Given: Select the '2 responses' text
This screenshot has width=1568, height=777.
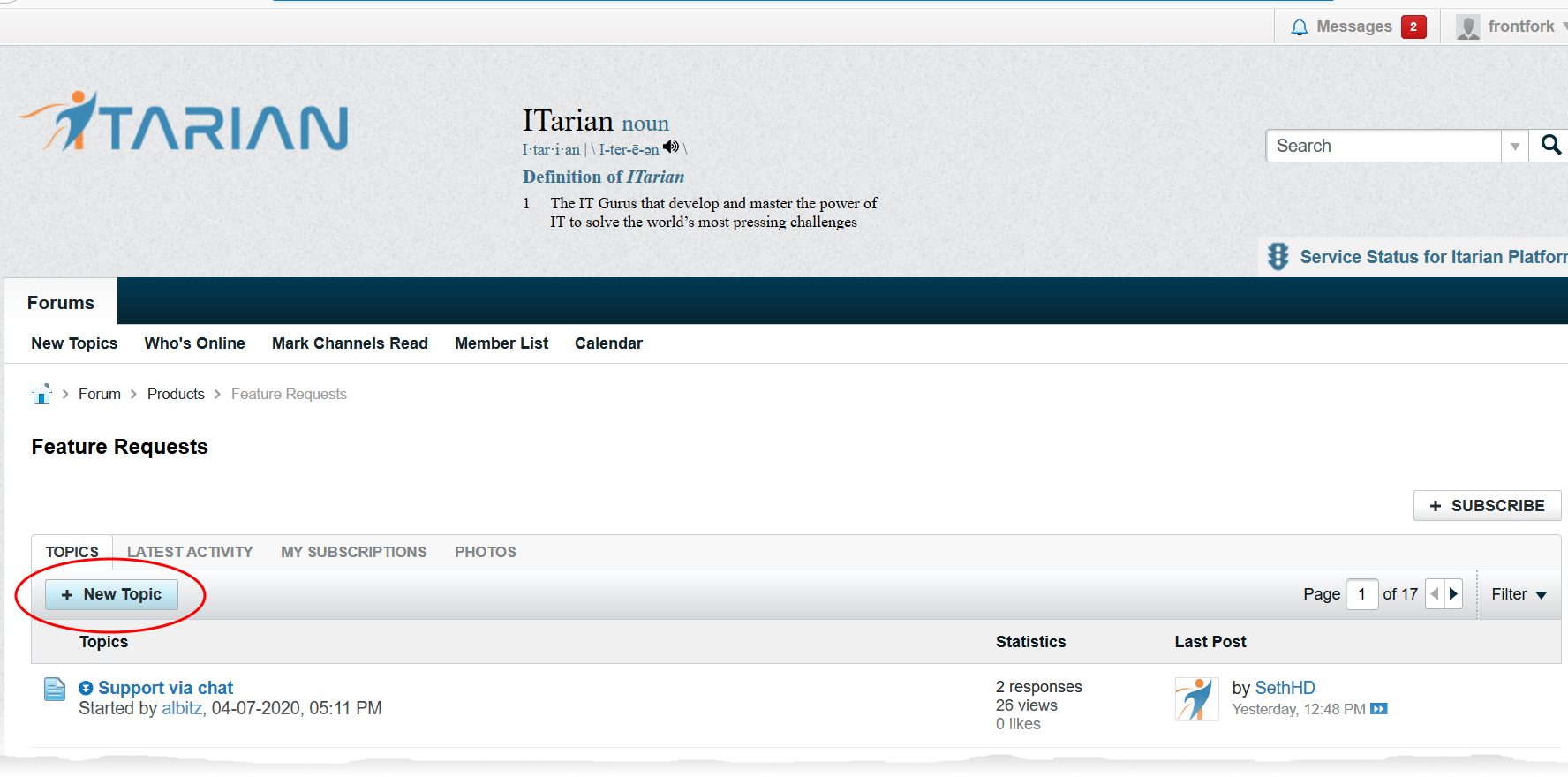Looking at the screenshot, I should pos(1038,687).
